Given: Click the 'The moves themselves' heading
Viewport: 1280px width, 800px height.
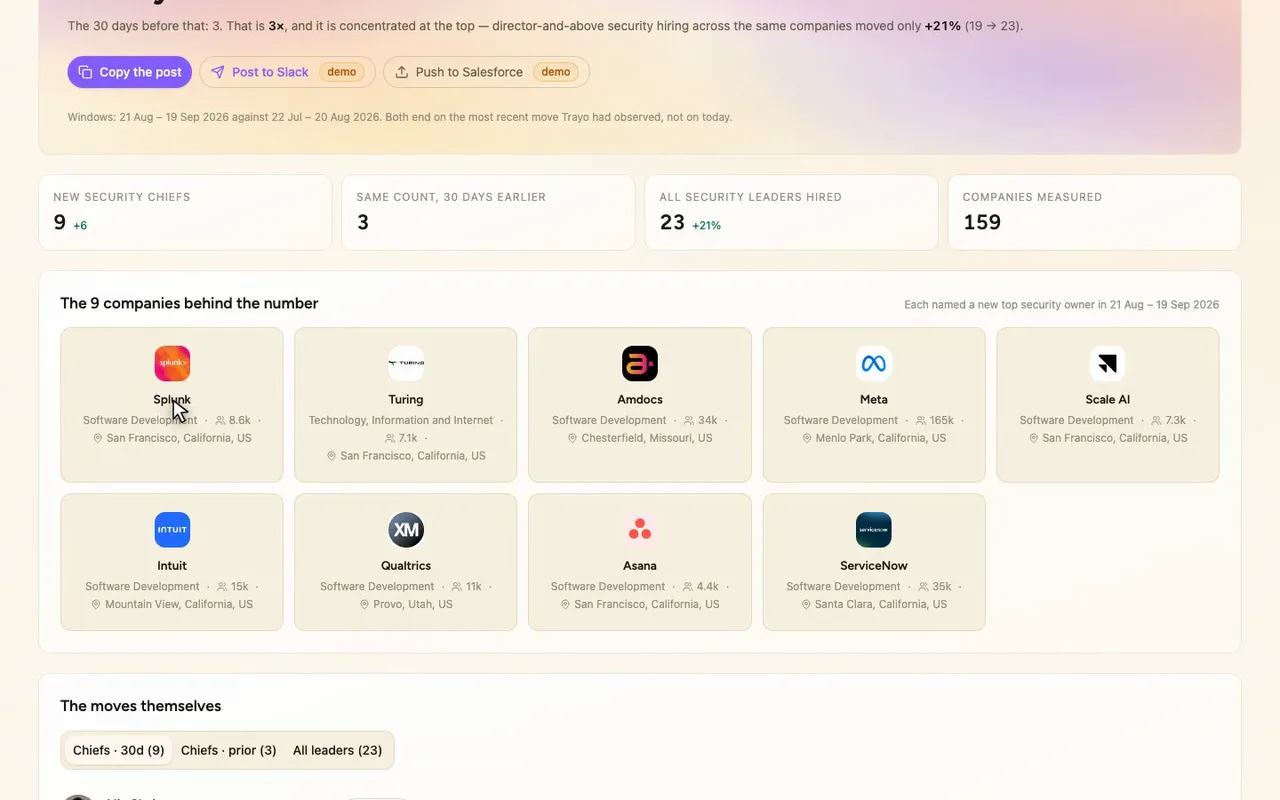Looking at the screenshot, I should pyautogui.click(x=141, y=706).
